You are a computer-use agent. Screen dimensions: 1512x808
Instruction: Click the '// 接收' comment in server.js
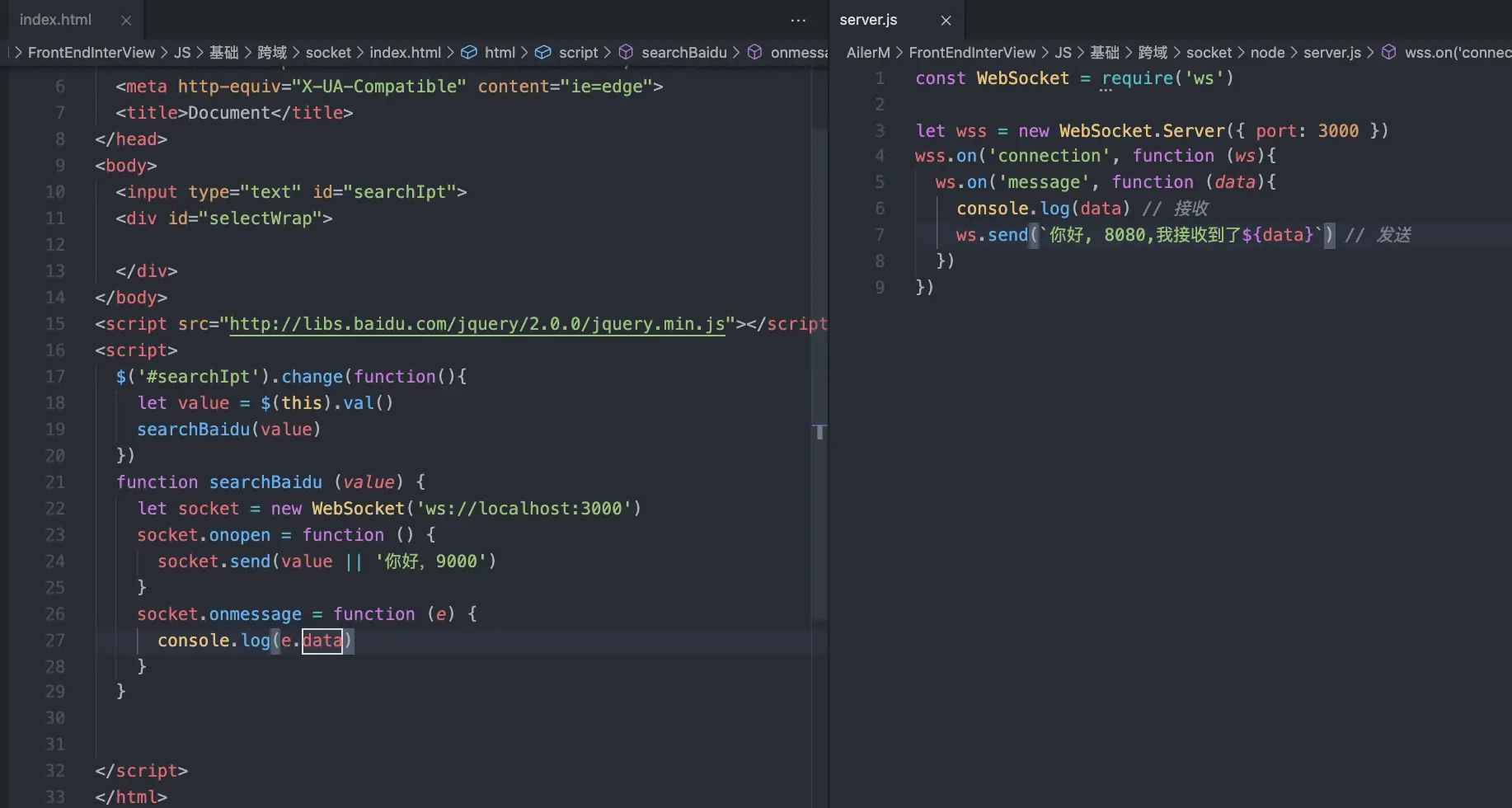pyautogui.click(x=1175, y=209)
